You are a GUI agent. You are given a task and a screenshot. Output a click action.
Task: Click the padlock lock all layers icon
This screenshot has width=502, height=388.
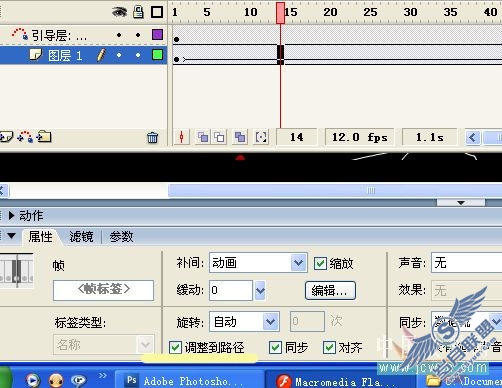[x=138, y=12]
